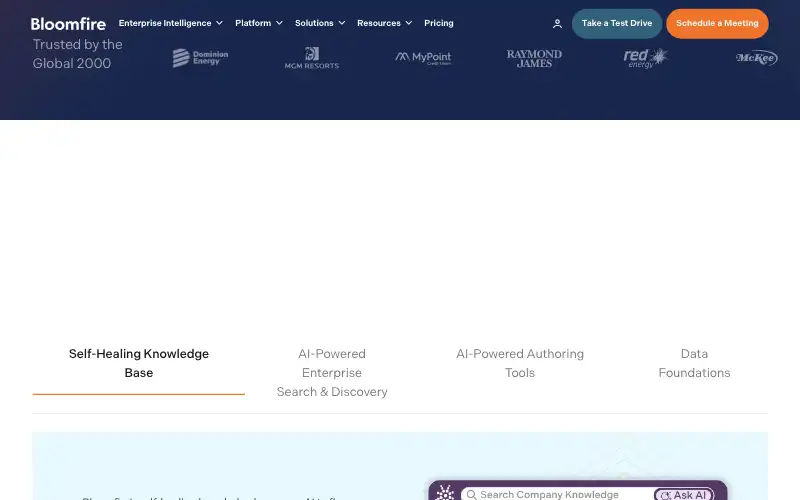This screenshot has height=500, width=800.
Task: Expand the Resources dropdown
Action: click(x=384, y=23)
